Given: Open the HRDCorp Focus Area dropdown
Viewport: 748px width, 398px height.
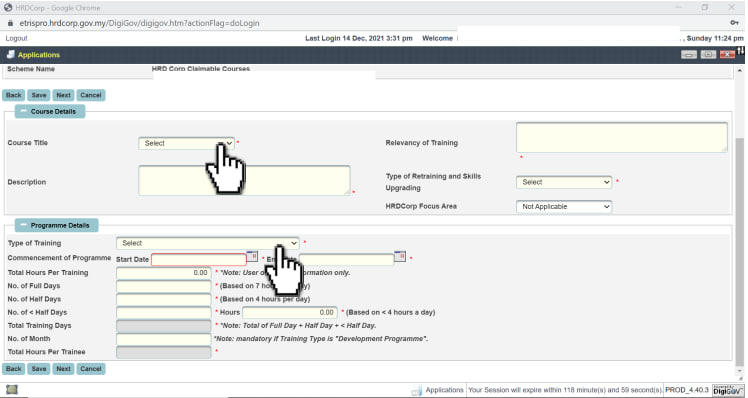Looking at the screenshot, I should [x=564, y=207].
